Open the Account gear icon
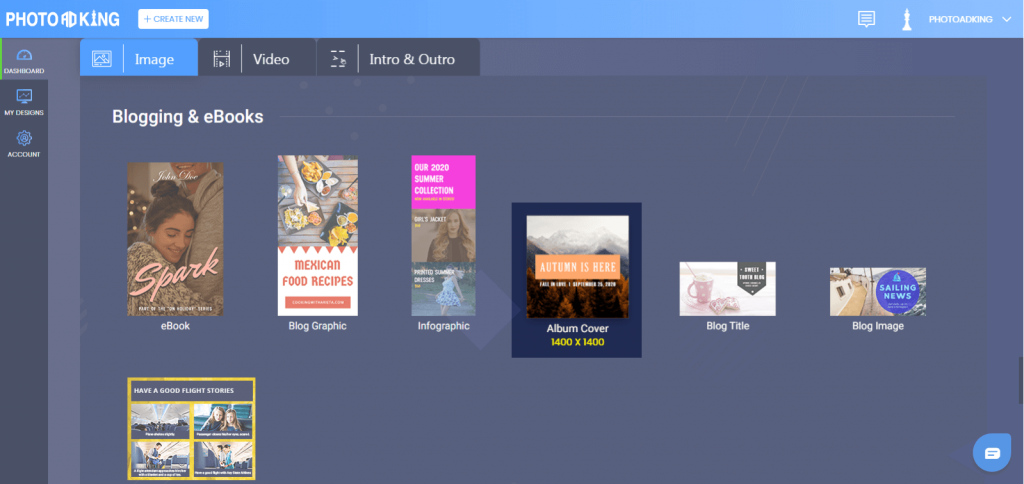Image resolution: width=1024 pixels, height=484 pixels. click(x=24, y=138)
